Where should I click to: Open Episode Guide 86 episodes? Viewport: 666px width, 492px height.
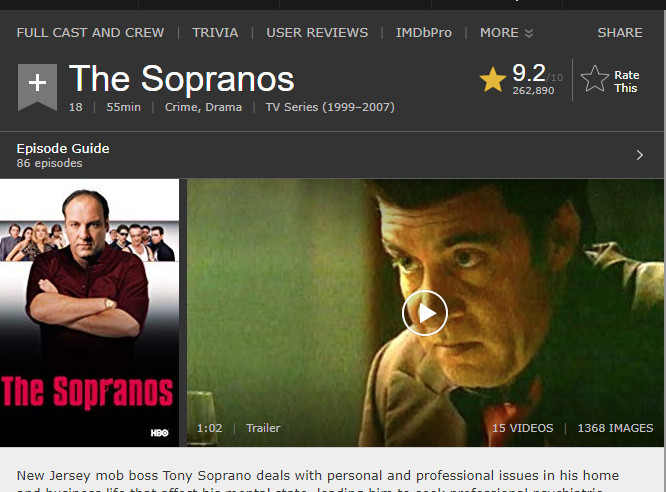[63, 155]
